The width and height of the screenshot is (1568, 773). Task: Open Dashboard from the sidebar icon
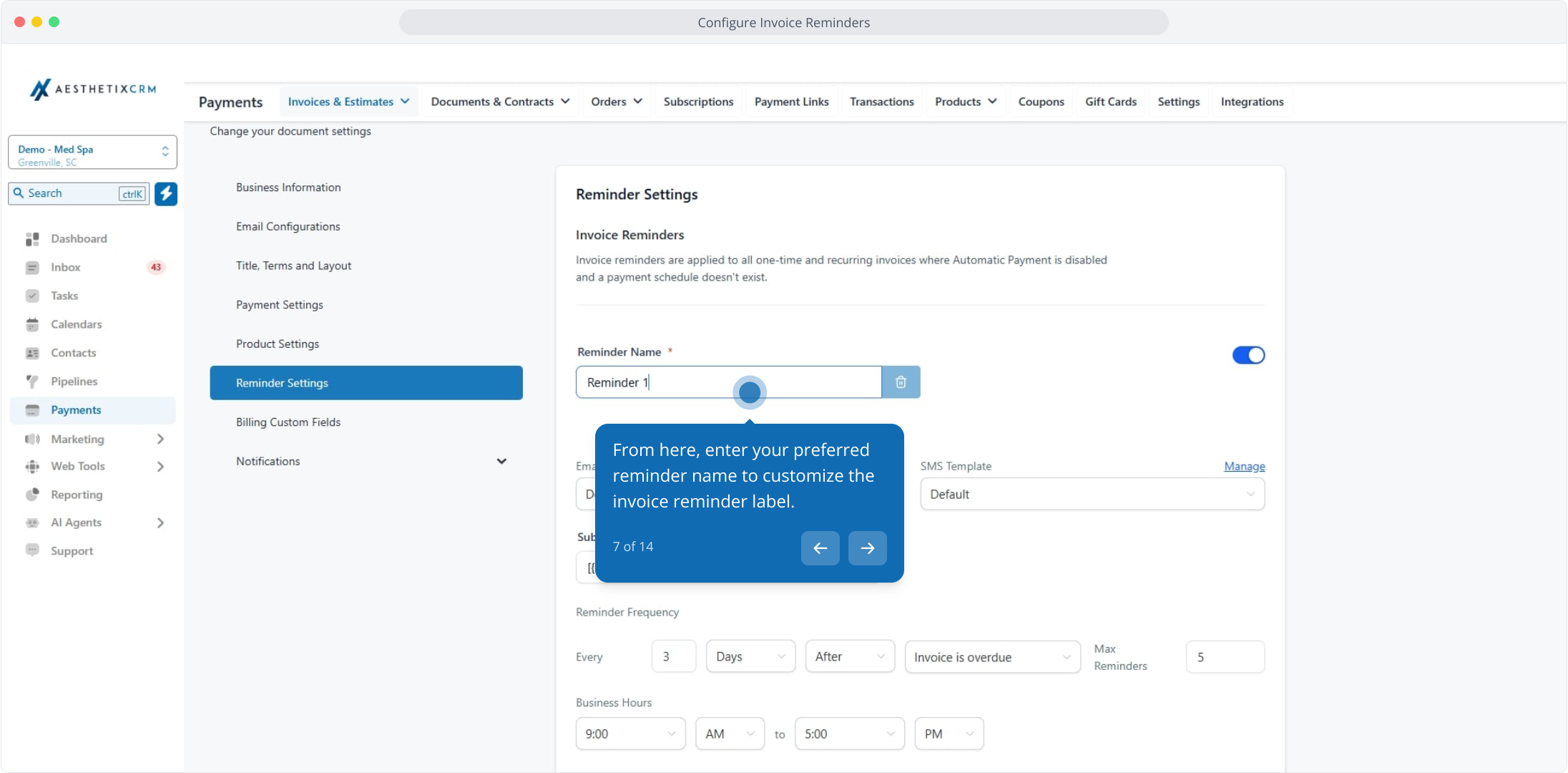tap(32, 238)
